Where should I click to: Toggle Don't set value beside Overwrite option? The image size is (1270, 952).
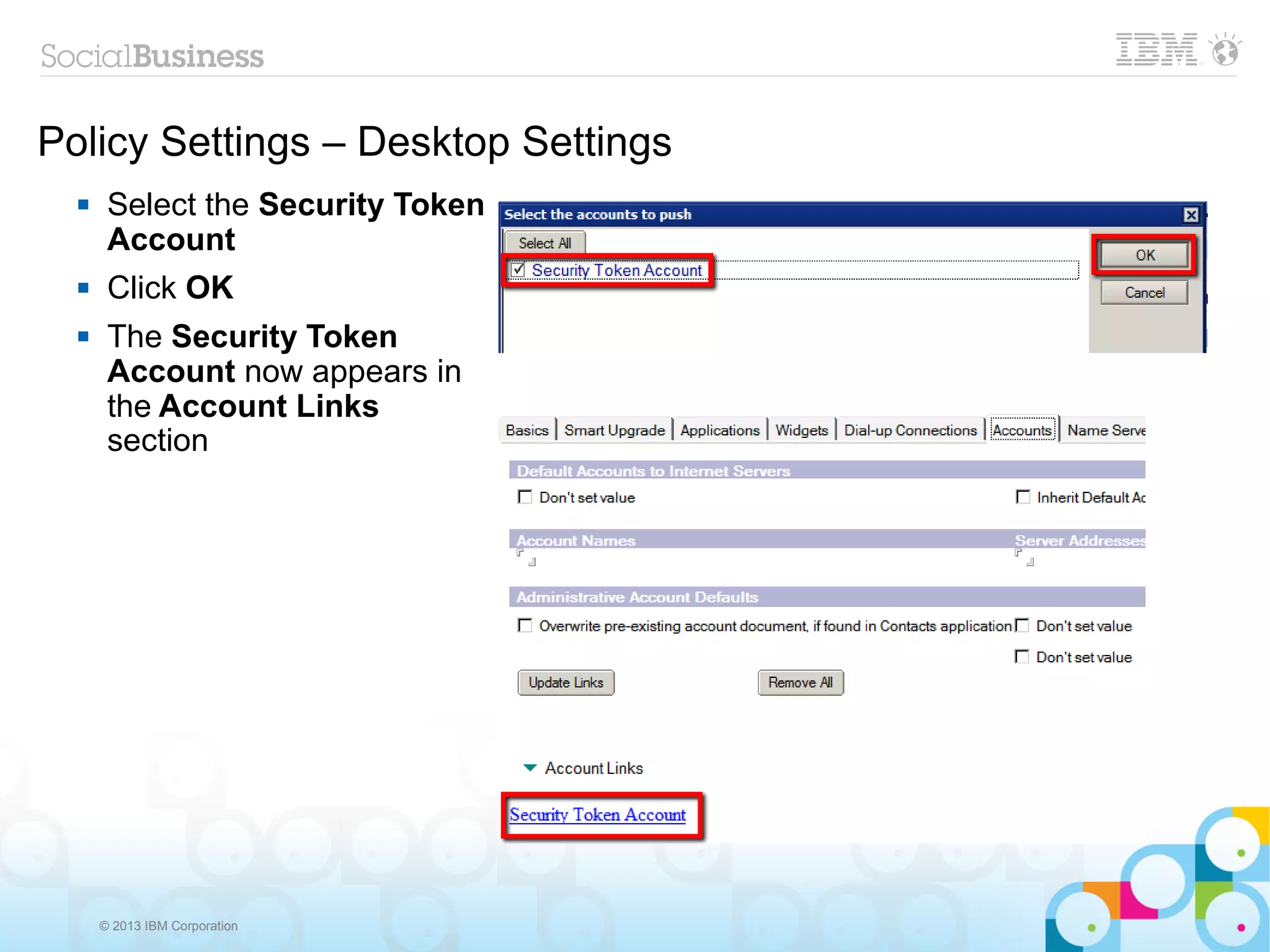(1022, 626)
